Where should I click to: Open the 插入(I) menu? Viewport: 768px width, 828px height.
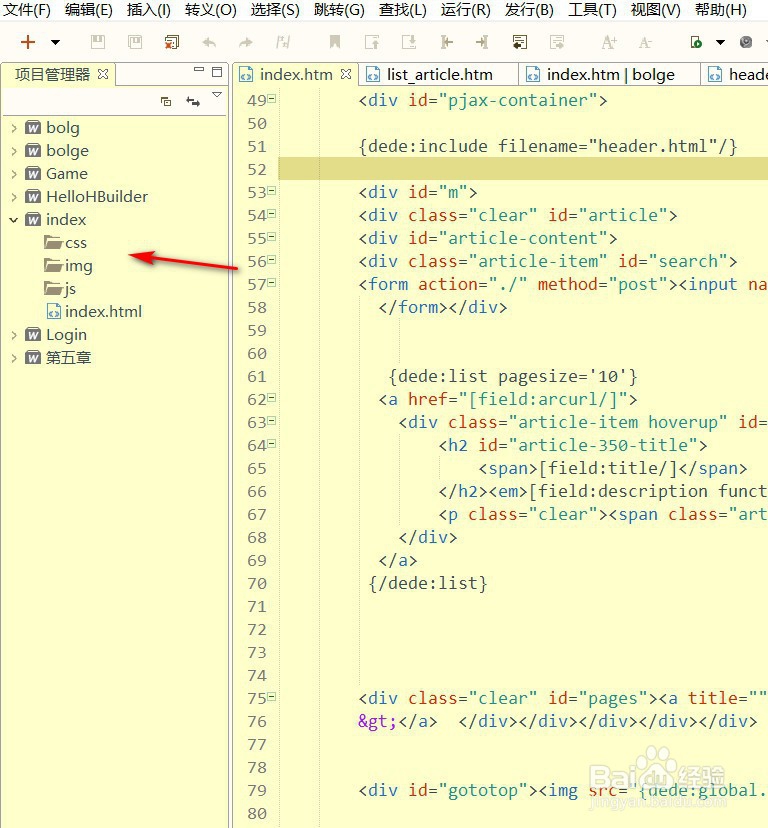point(148,10)
